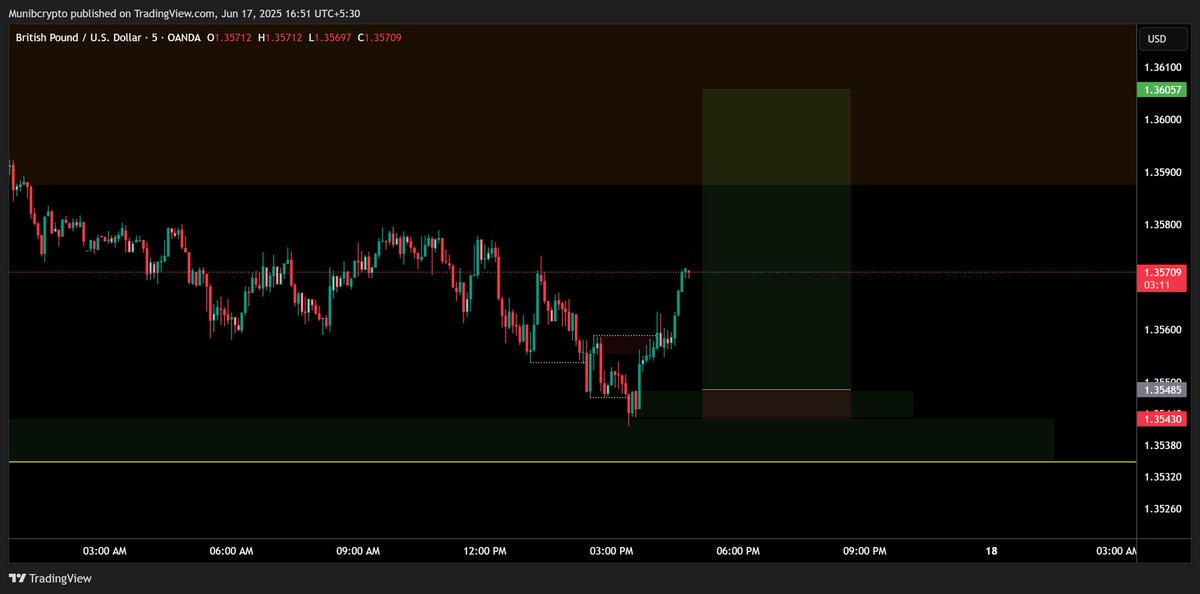This screenshot has height=594, width=1200.
Task: Select the green 1.36057 take-profit price label
Action: pyautogui.click(x=1161, y=89)
